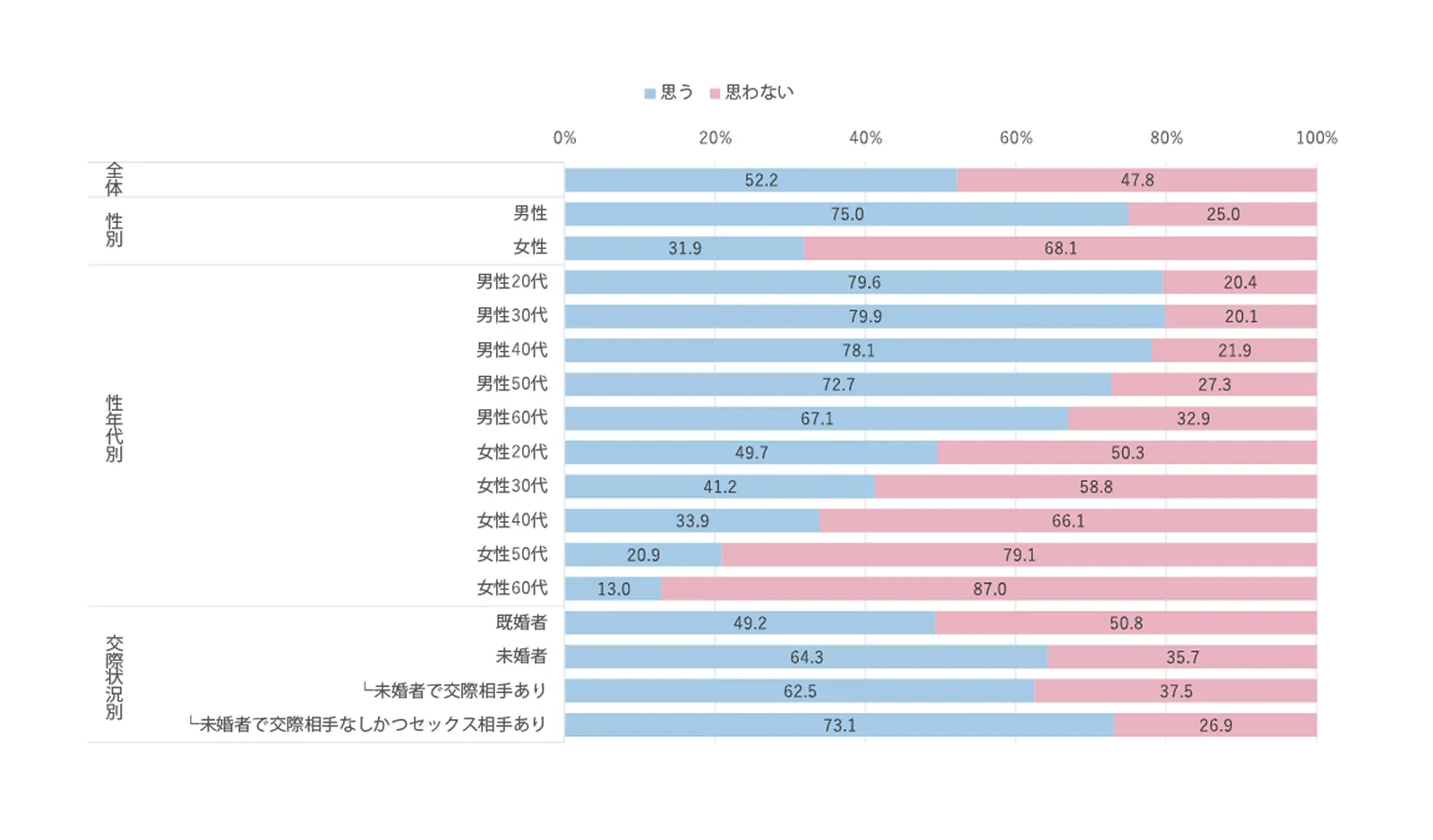
Task: Click the blue 思う legend swatch
Action: tap(649, 93)
